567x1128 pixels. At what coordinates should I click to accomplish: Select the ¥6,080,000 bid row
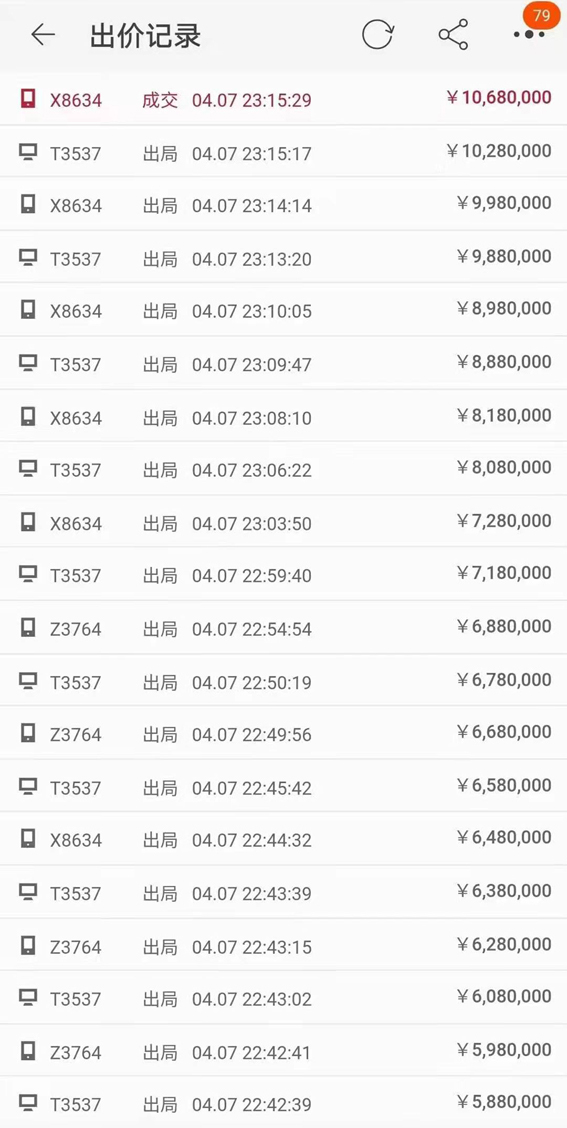tap(284, 998)
